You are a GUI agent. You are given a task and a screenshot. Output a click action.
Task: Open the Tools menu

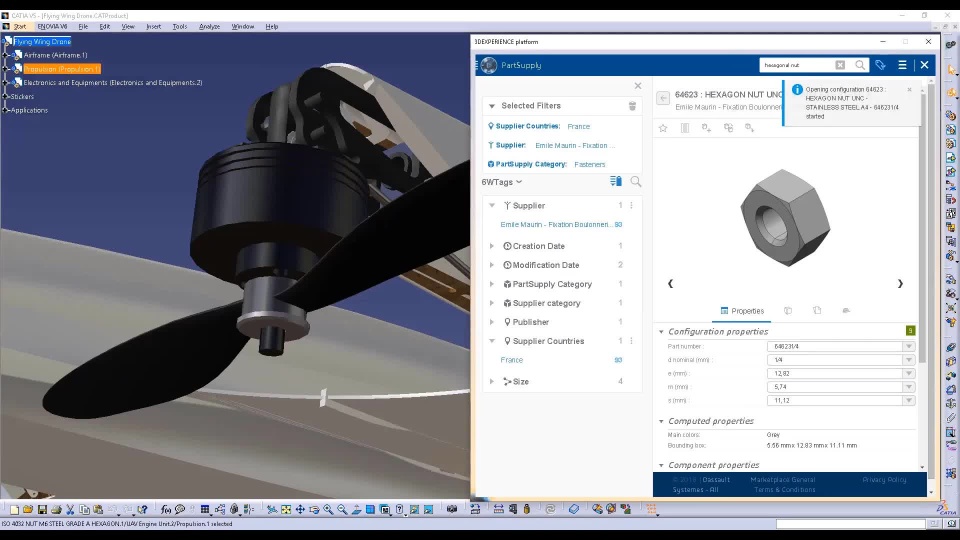179,27
